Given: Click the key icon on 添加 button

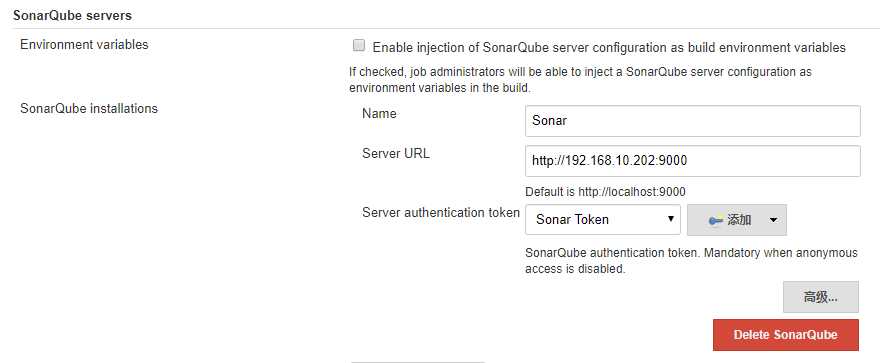Looking at the screenshot, I should pyautogui.click(x=715, y=220).
